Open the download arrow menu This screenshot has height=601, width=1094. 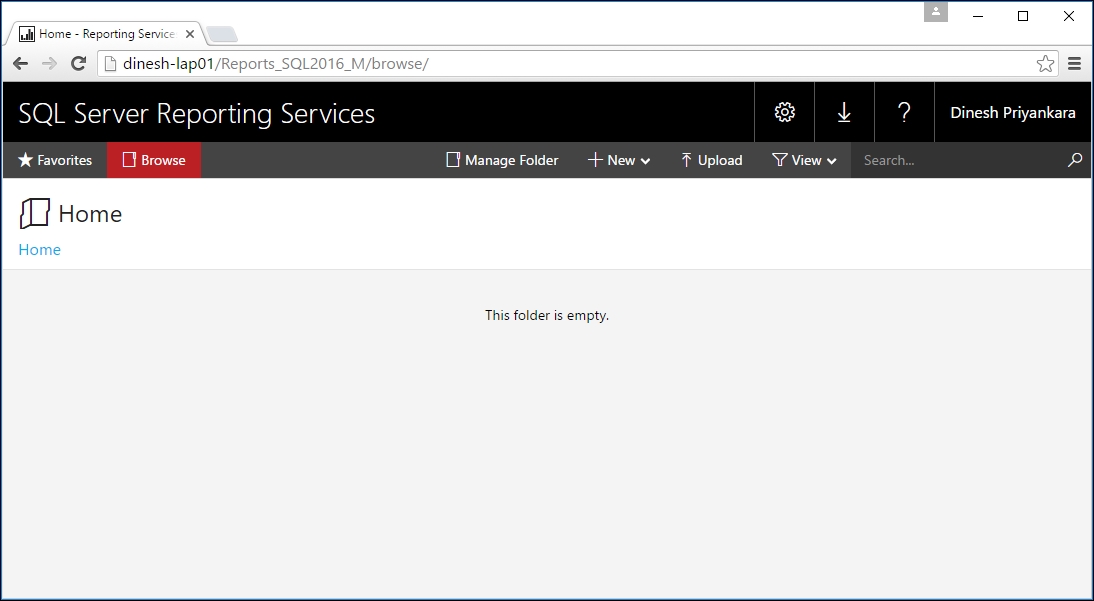(844, 112)
